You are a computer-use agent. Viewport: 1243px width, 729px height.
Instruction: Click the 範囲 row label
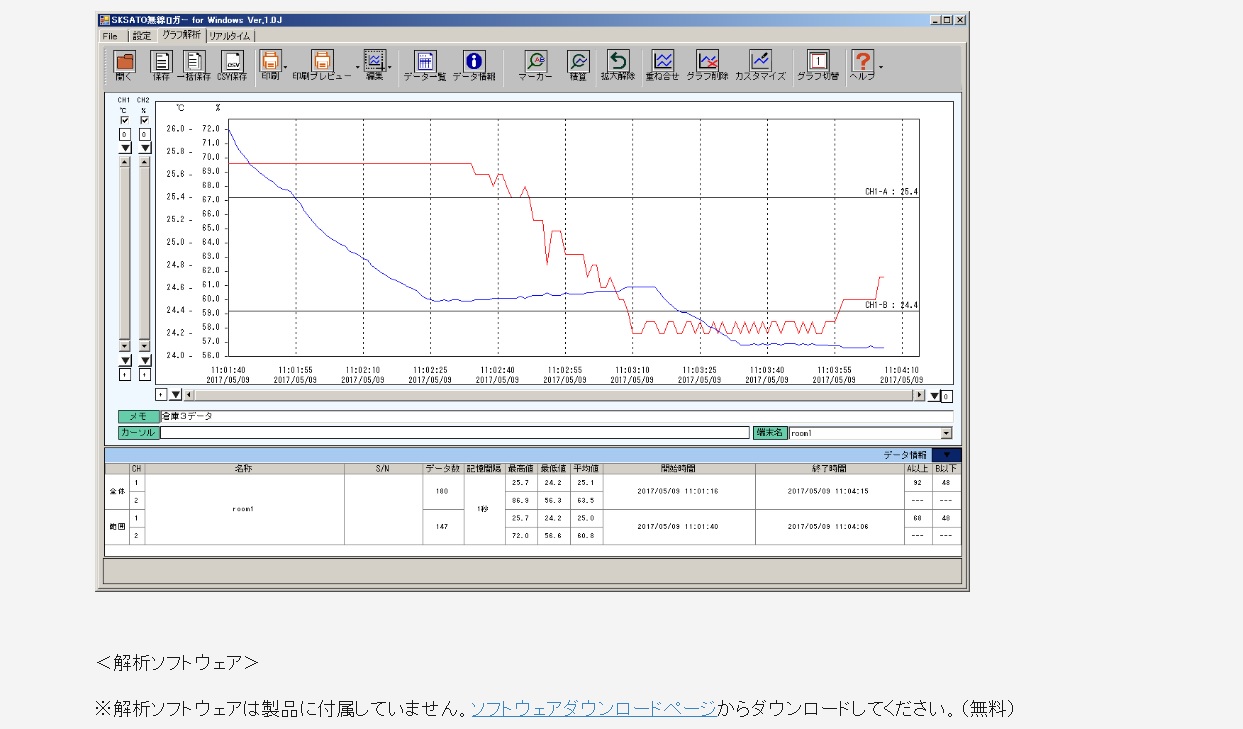click(117, 527)
